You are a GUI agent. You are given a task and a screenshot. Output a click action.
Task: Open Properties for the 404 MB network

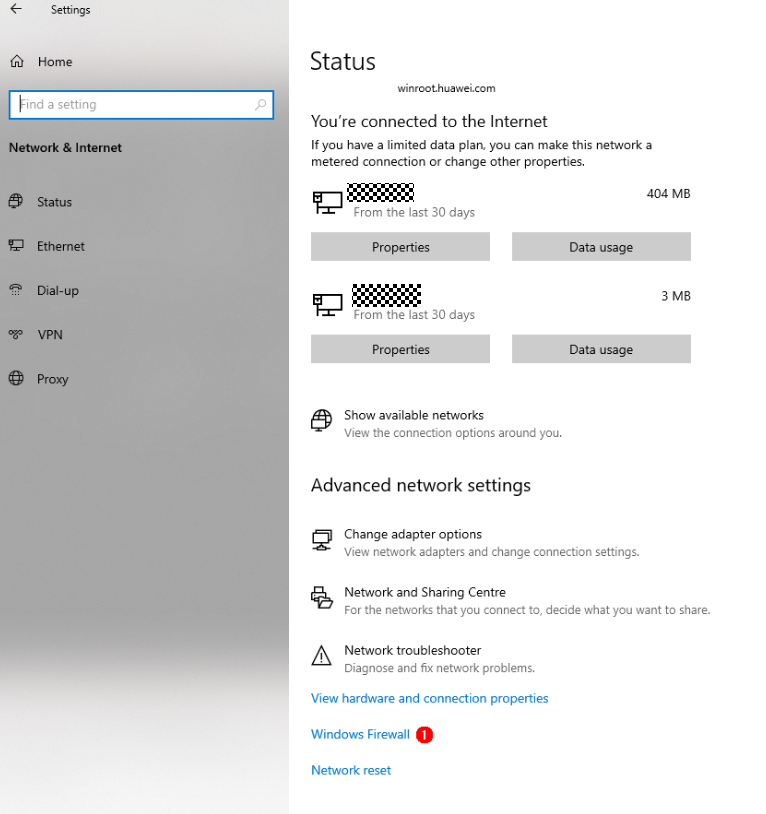point(400,247)
